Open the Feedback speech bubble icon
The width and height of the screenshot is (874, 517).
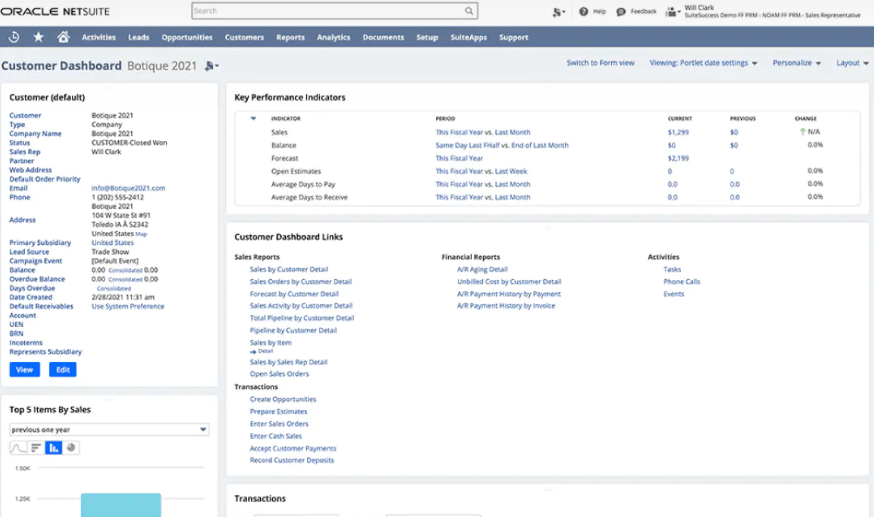pos(621,11)
